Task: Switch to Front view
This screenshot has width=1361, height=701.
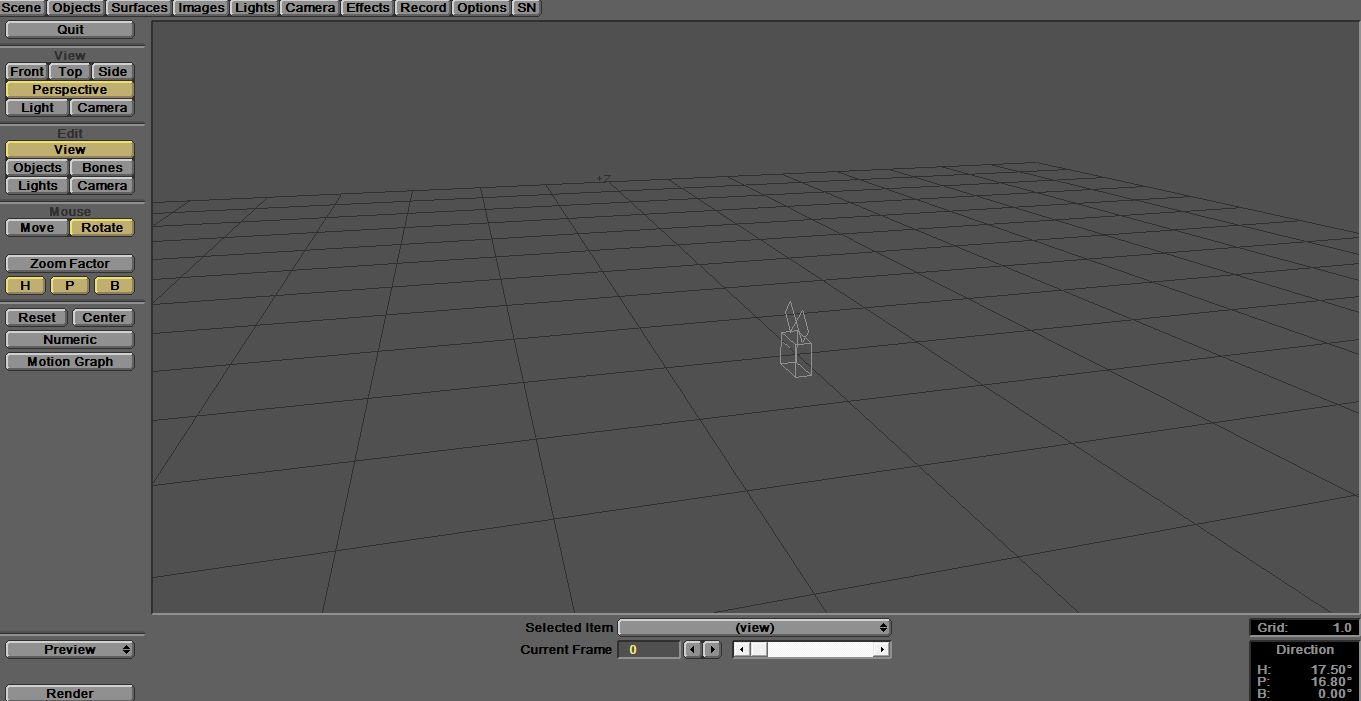Action: 27,72
